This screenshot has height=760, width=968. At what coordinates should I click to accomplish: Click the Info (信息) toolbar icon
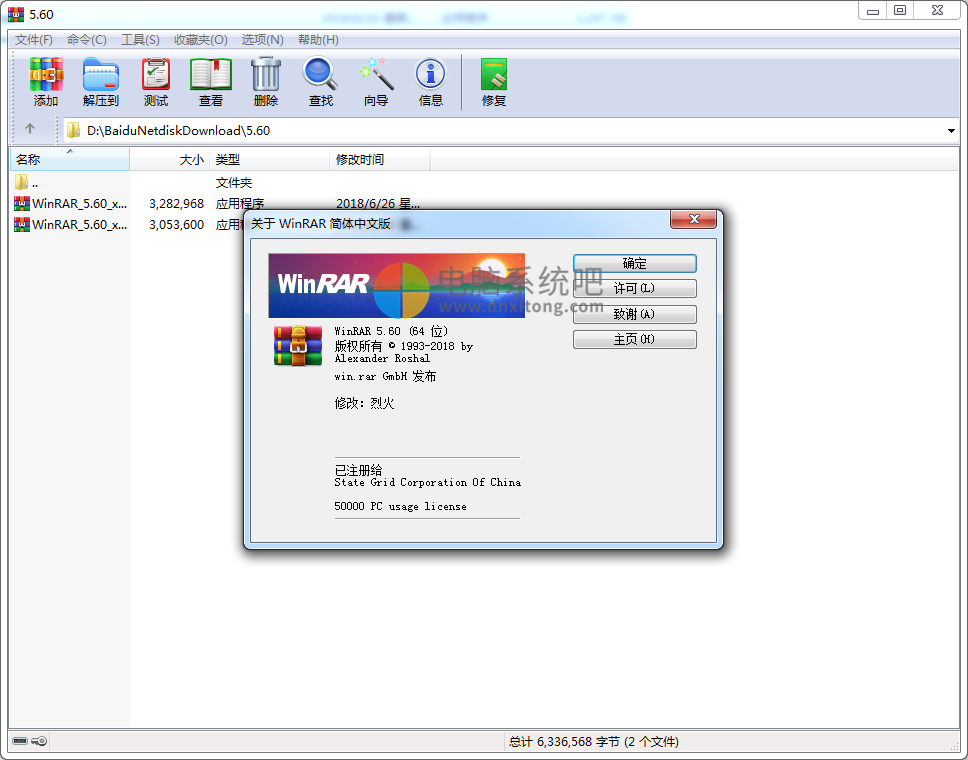431,74
